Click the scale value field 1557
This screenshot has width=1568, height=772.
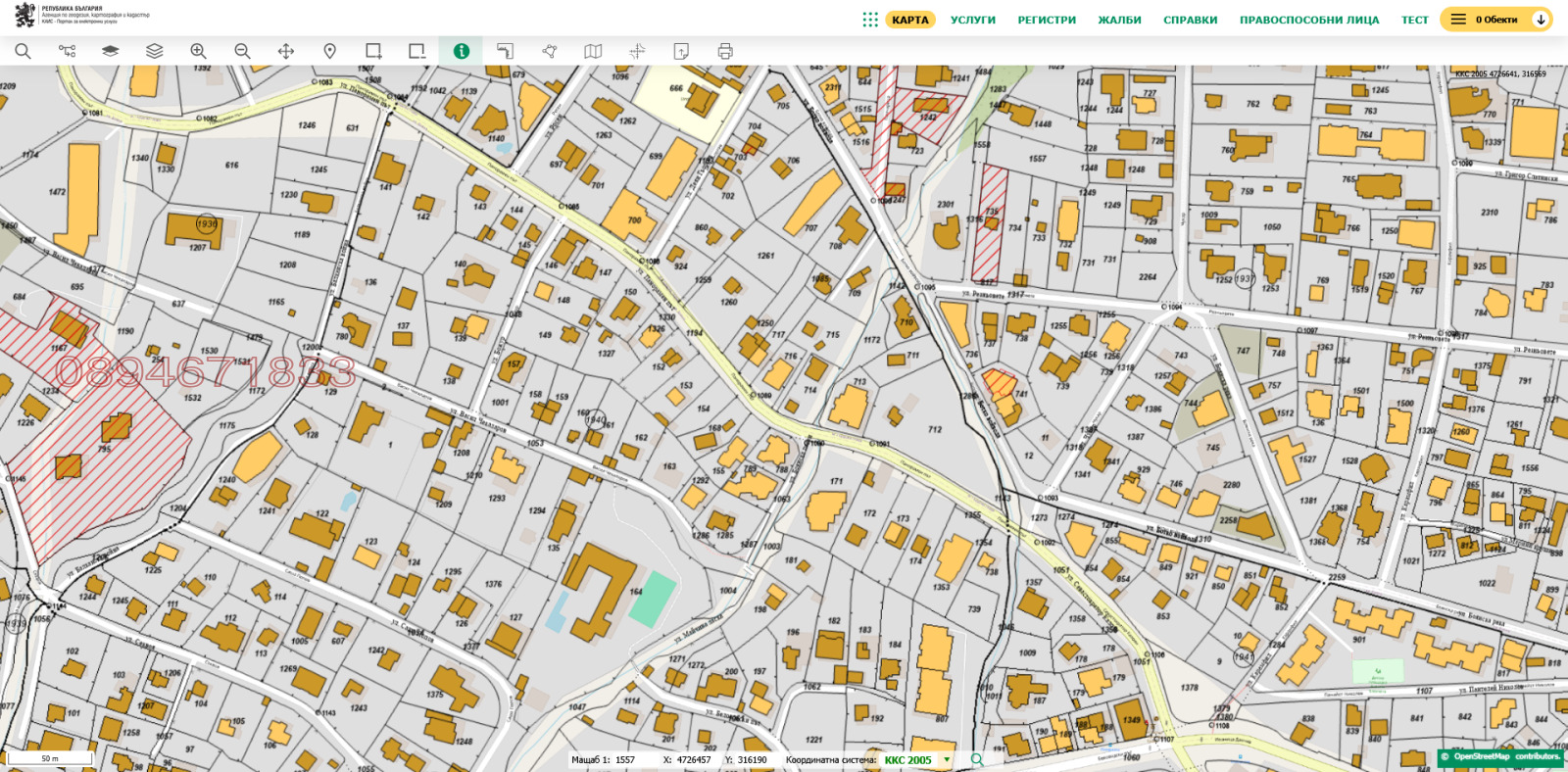[625, 760]
